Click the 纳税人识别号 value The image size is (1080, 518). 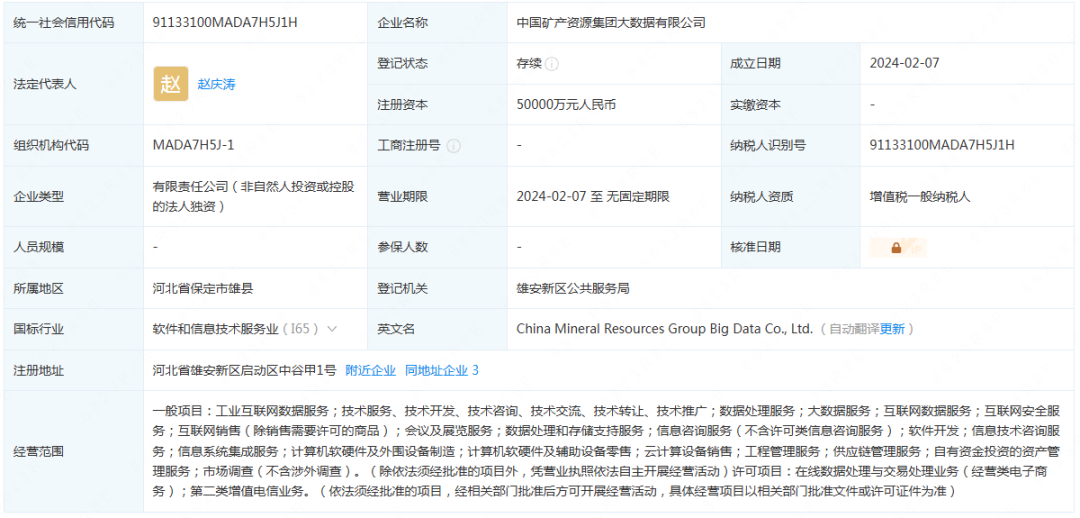tap(942, 145)
